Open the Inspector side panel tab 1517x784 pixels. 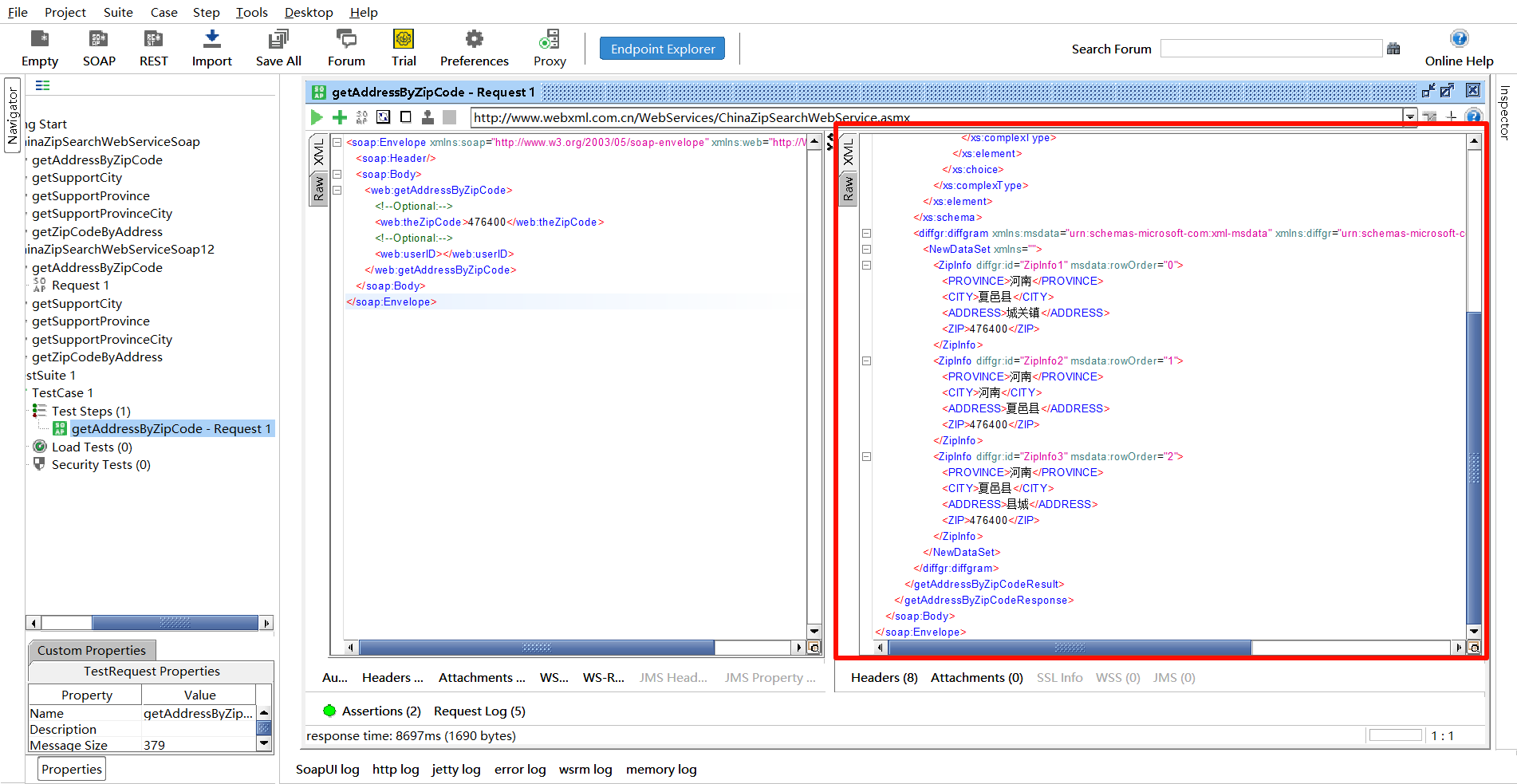[x=1504, y=112]
